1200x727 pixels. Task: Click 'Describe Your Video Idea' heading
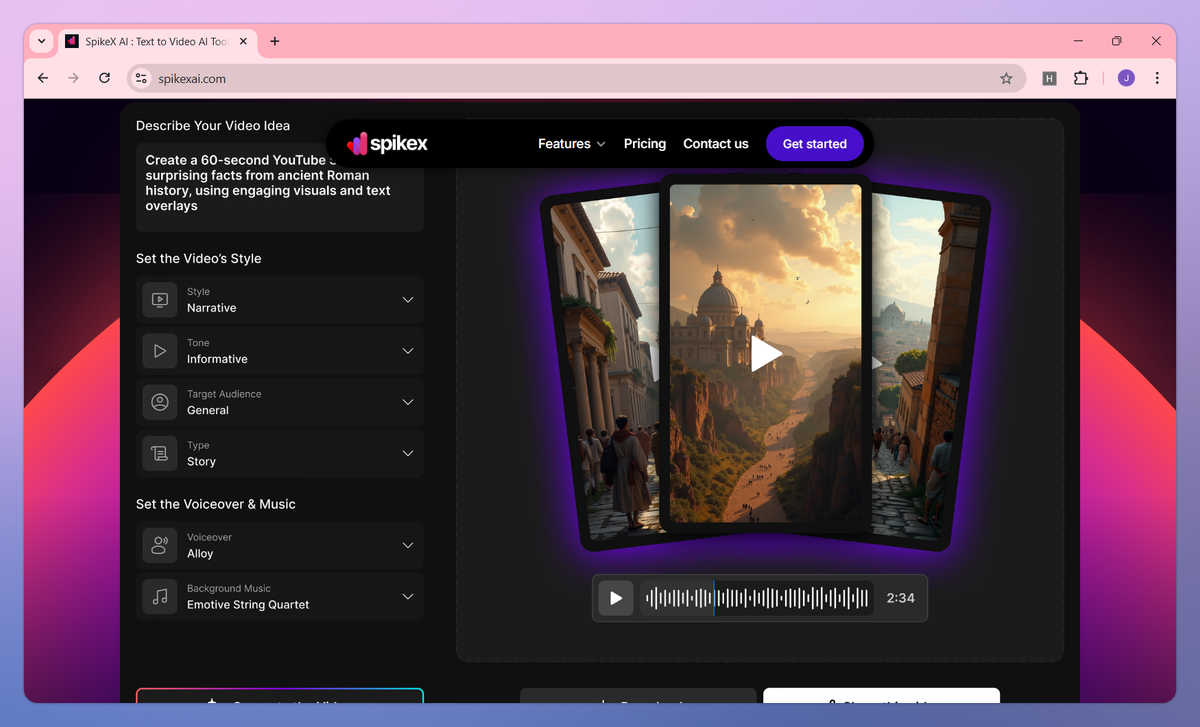tap(213, 126)
